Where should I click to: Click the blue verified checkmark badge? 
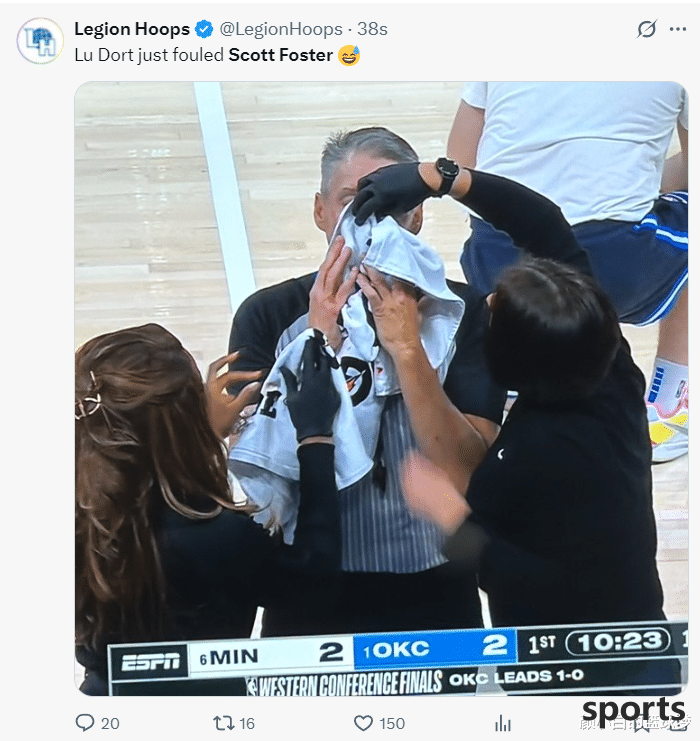[204, 29]
